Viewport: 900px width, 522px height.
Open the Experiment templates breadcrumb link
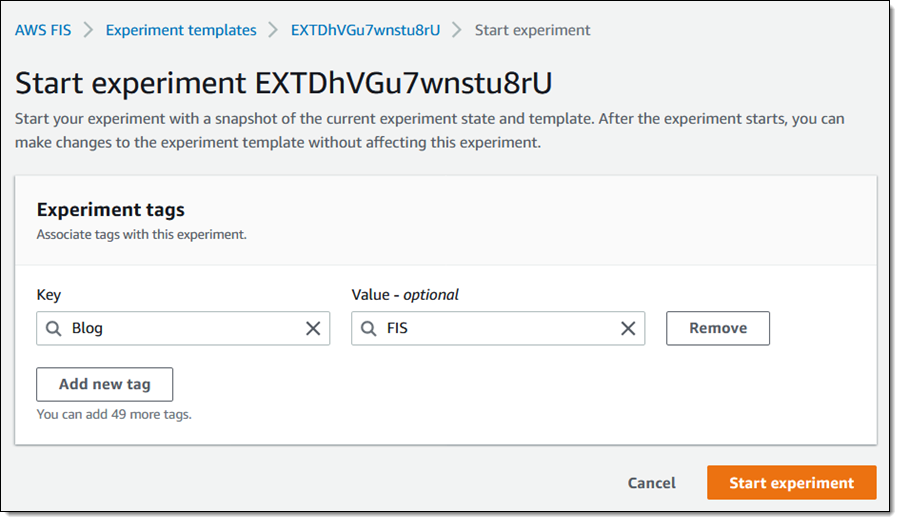point(181,30)
